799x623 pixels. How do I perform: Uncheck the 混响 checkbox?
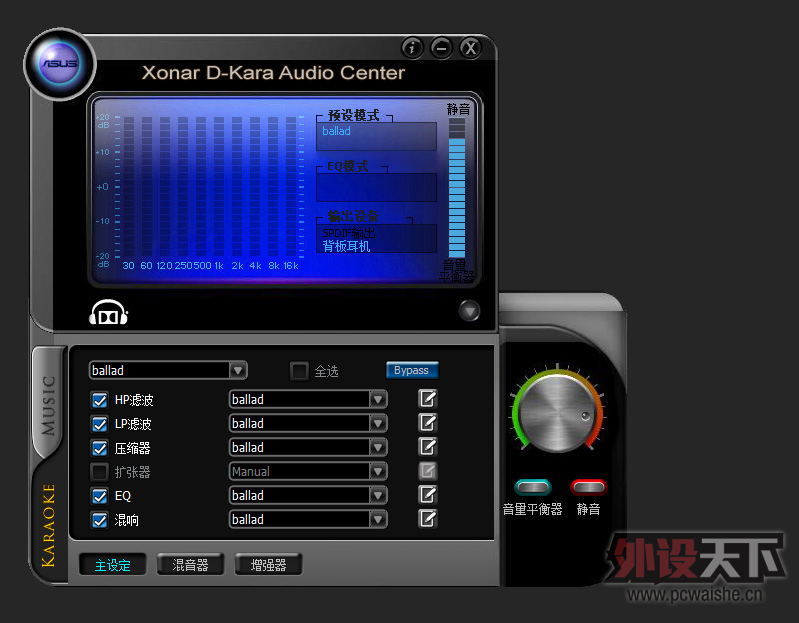click(99, 520)
